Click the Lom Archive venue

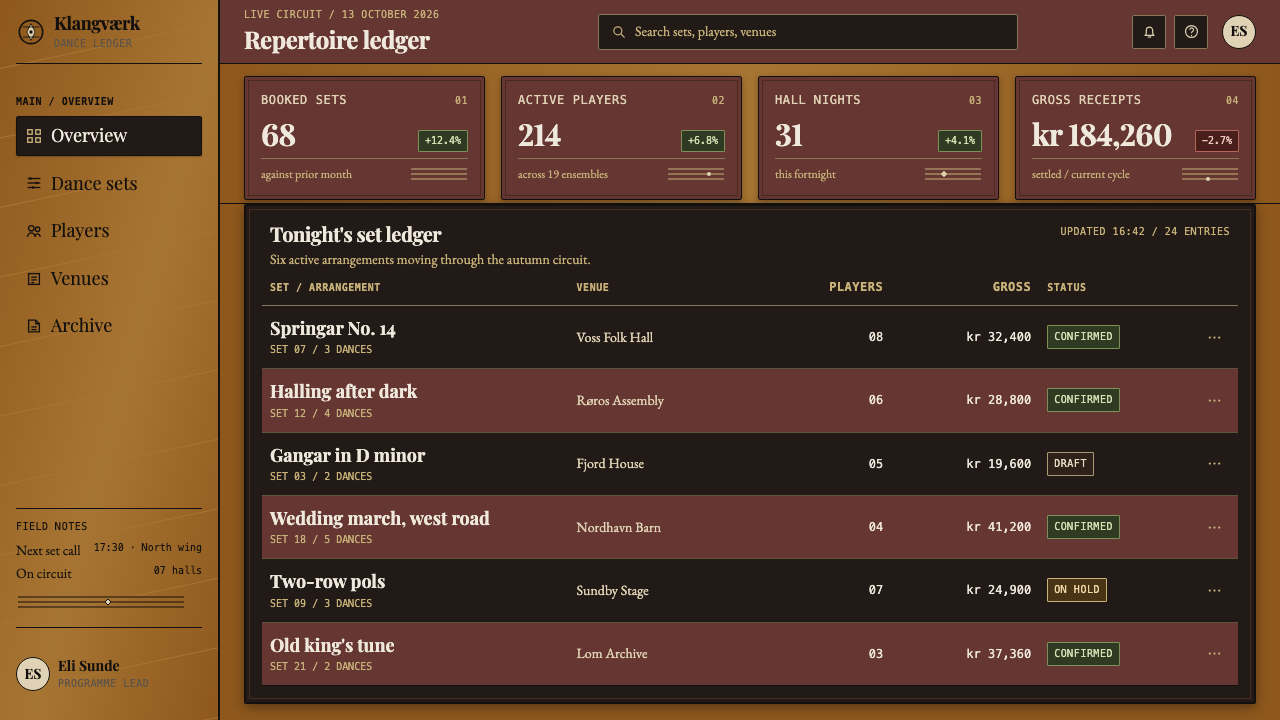tap(612, 654)
